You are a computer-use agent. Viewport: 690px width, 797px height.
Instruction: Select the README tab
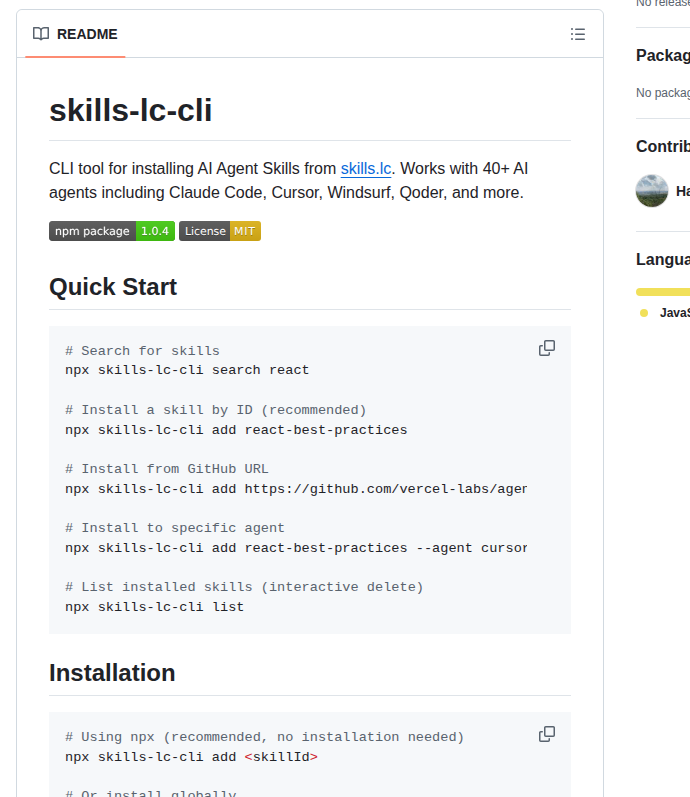coord(75,34)
